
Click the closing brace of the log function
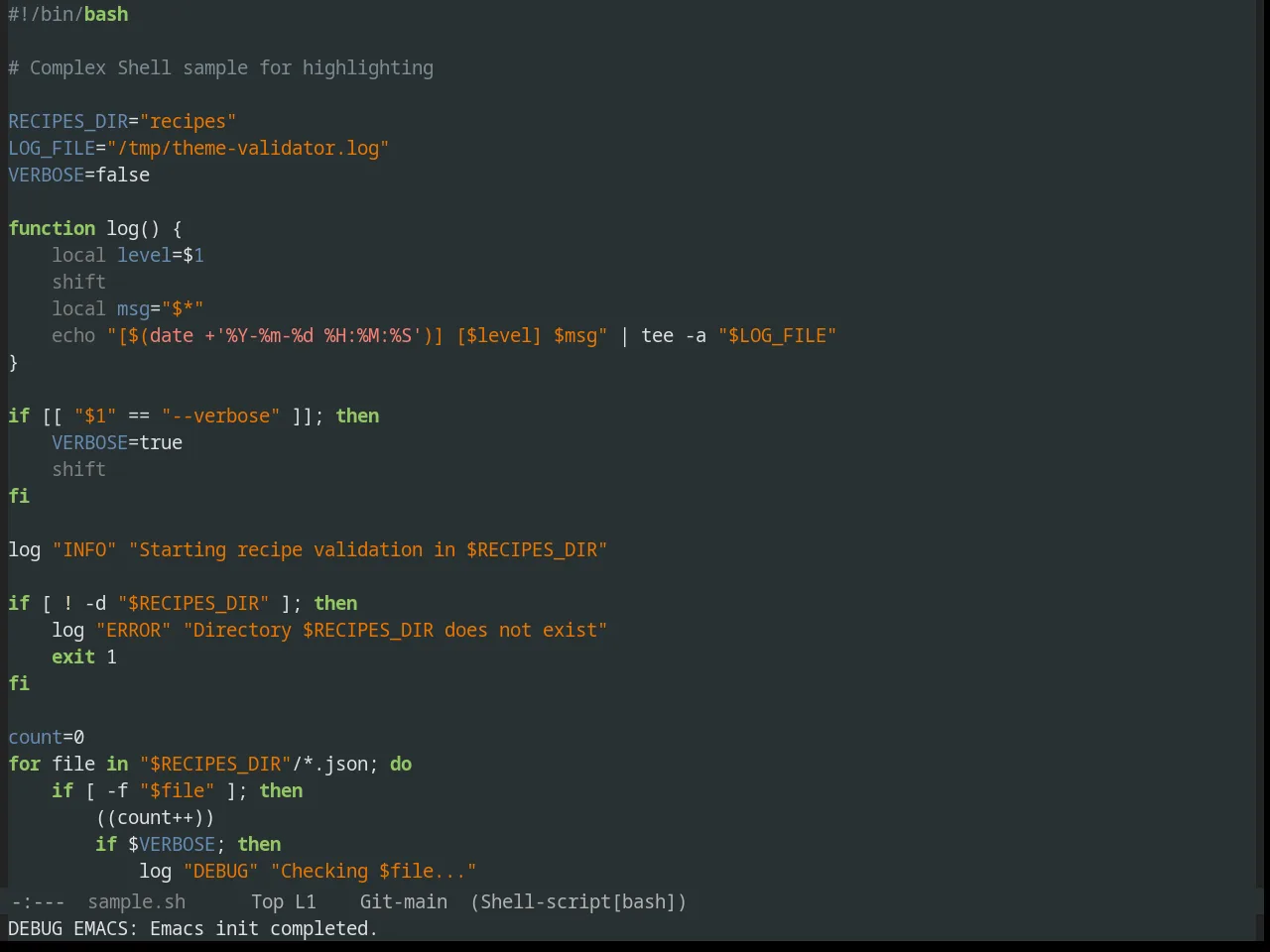[x=13, y=363]
